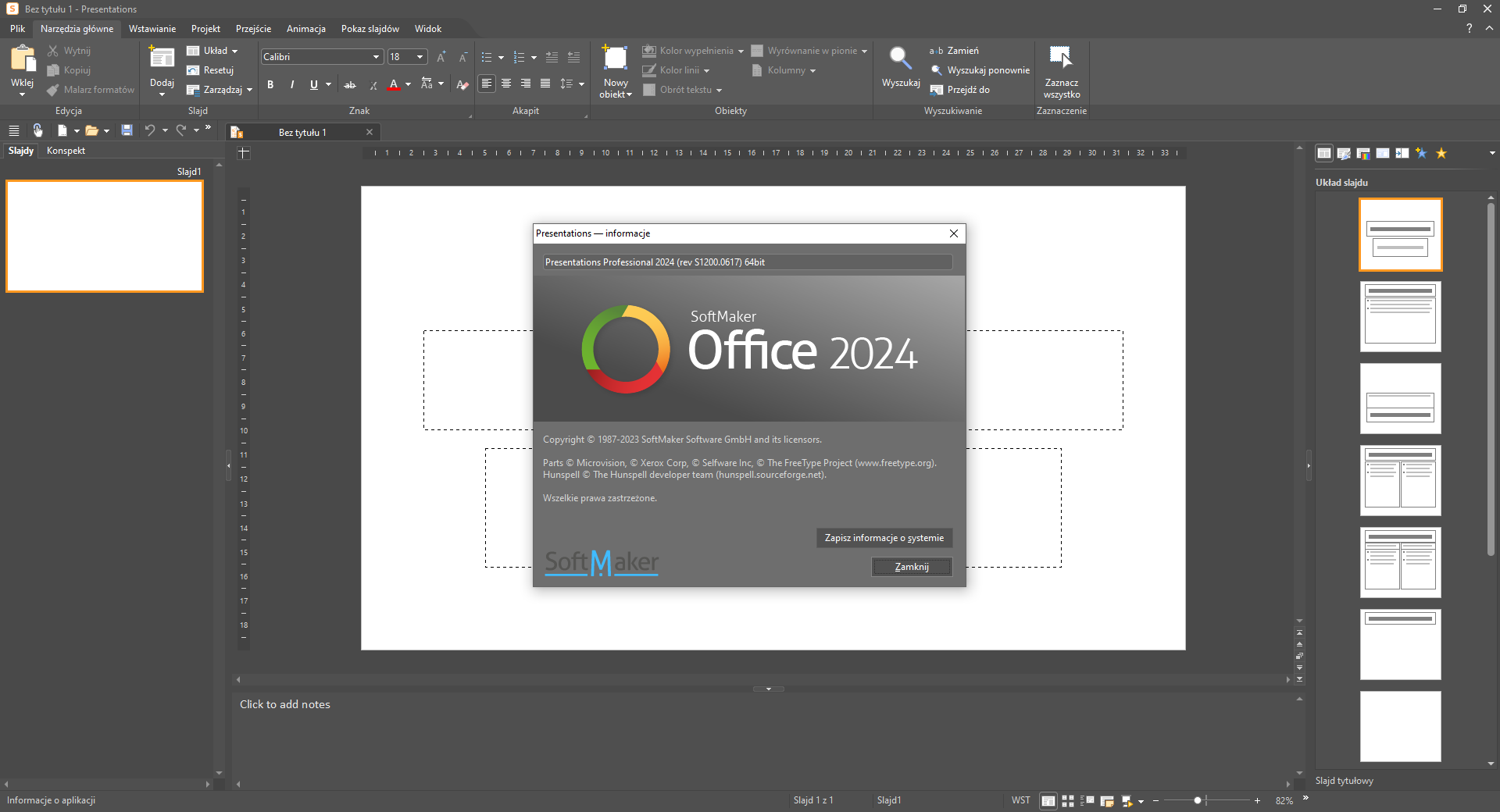Open the yellow star animations sidebar icon
Viewport: 1500px width, 812px height.
click(x=1441, y=153)
